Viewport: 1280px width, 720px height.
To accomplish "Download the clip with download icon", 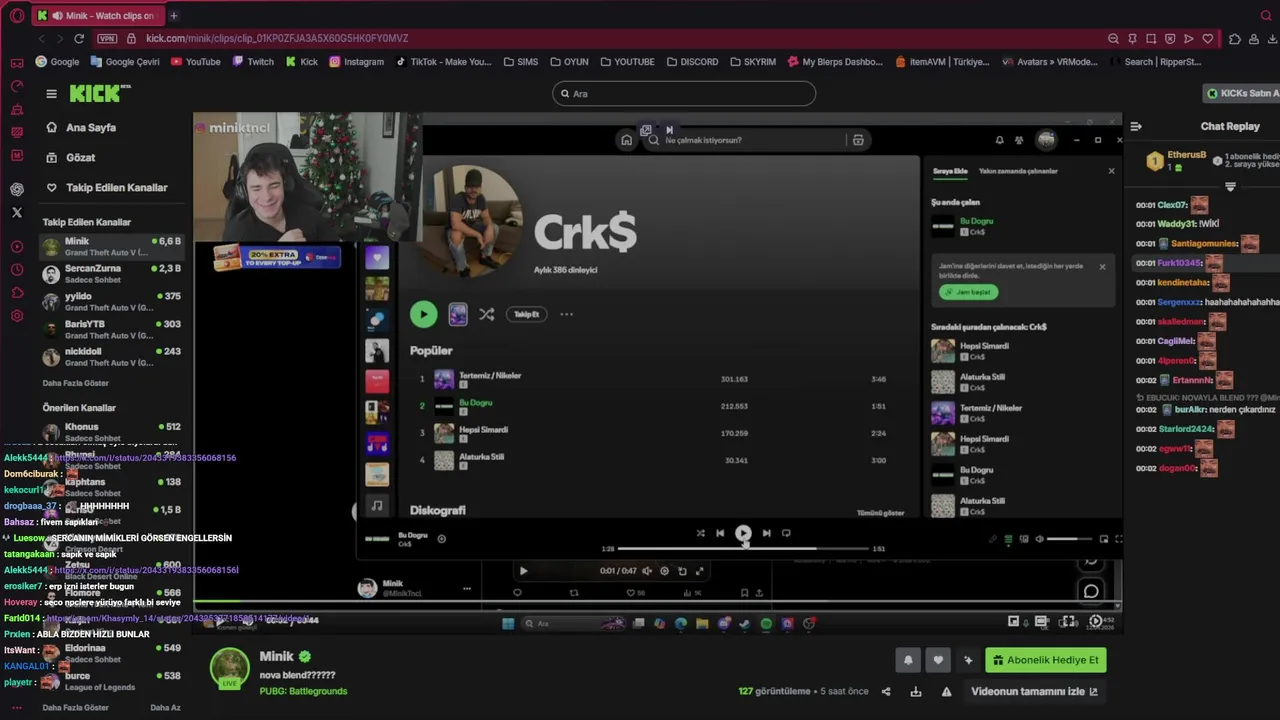I will coord(915,691).
